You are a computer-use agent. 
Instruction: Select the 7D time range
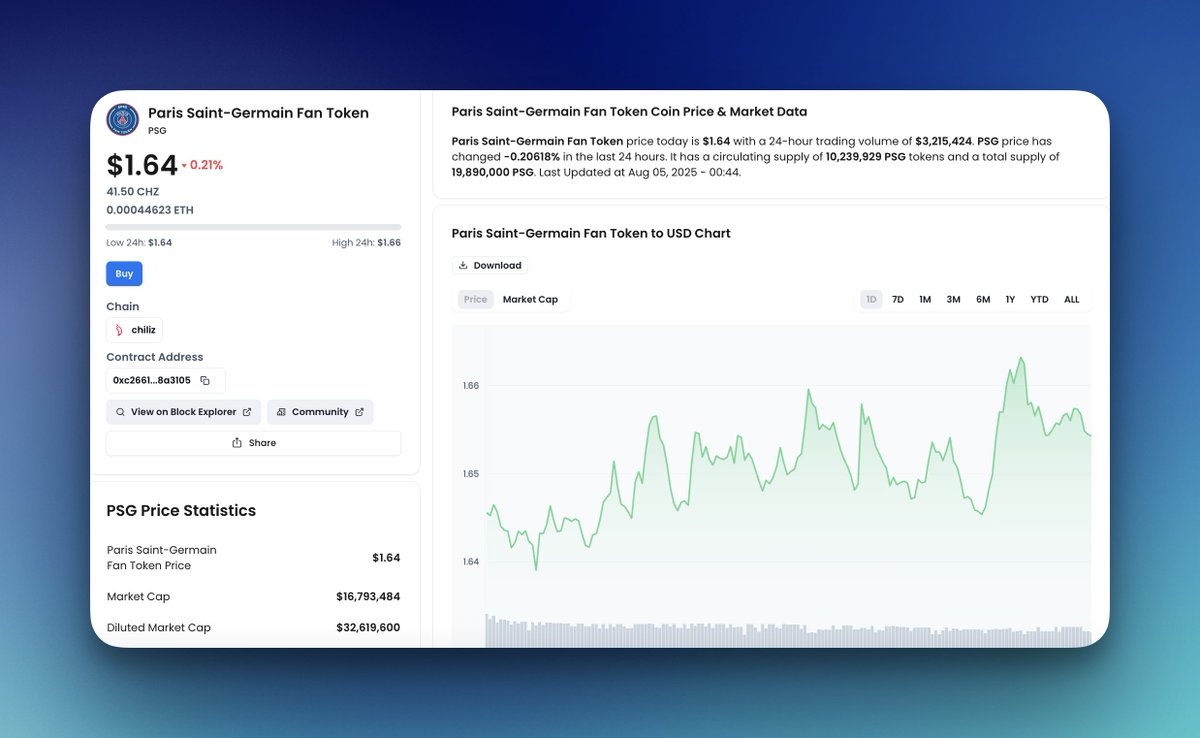pyautogui.click(x=898, y=300)
